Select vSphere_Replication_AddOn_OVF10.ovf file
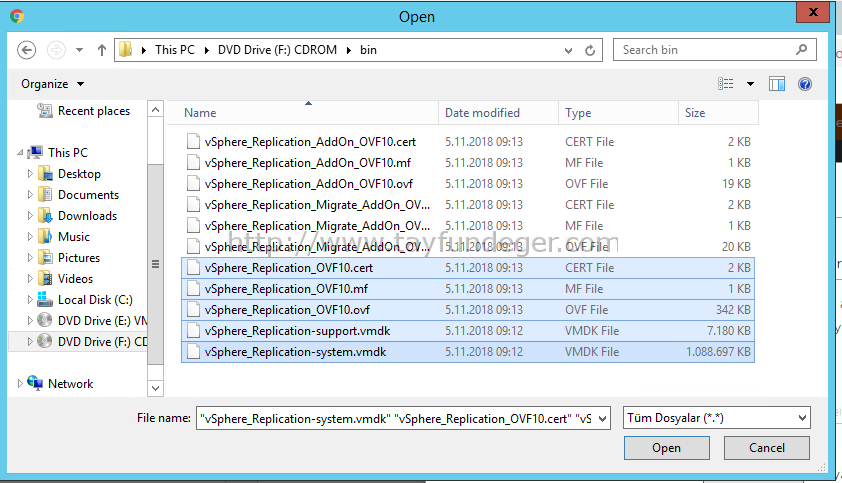 (x=468, y=184)
